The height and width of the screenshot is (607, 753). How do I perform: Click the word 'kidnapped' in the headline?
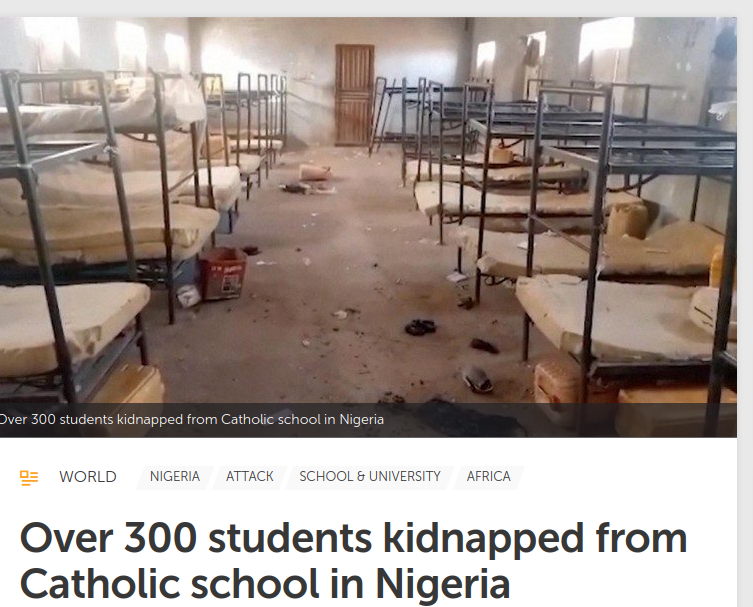[484, 538]
